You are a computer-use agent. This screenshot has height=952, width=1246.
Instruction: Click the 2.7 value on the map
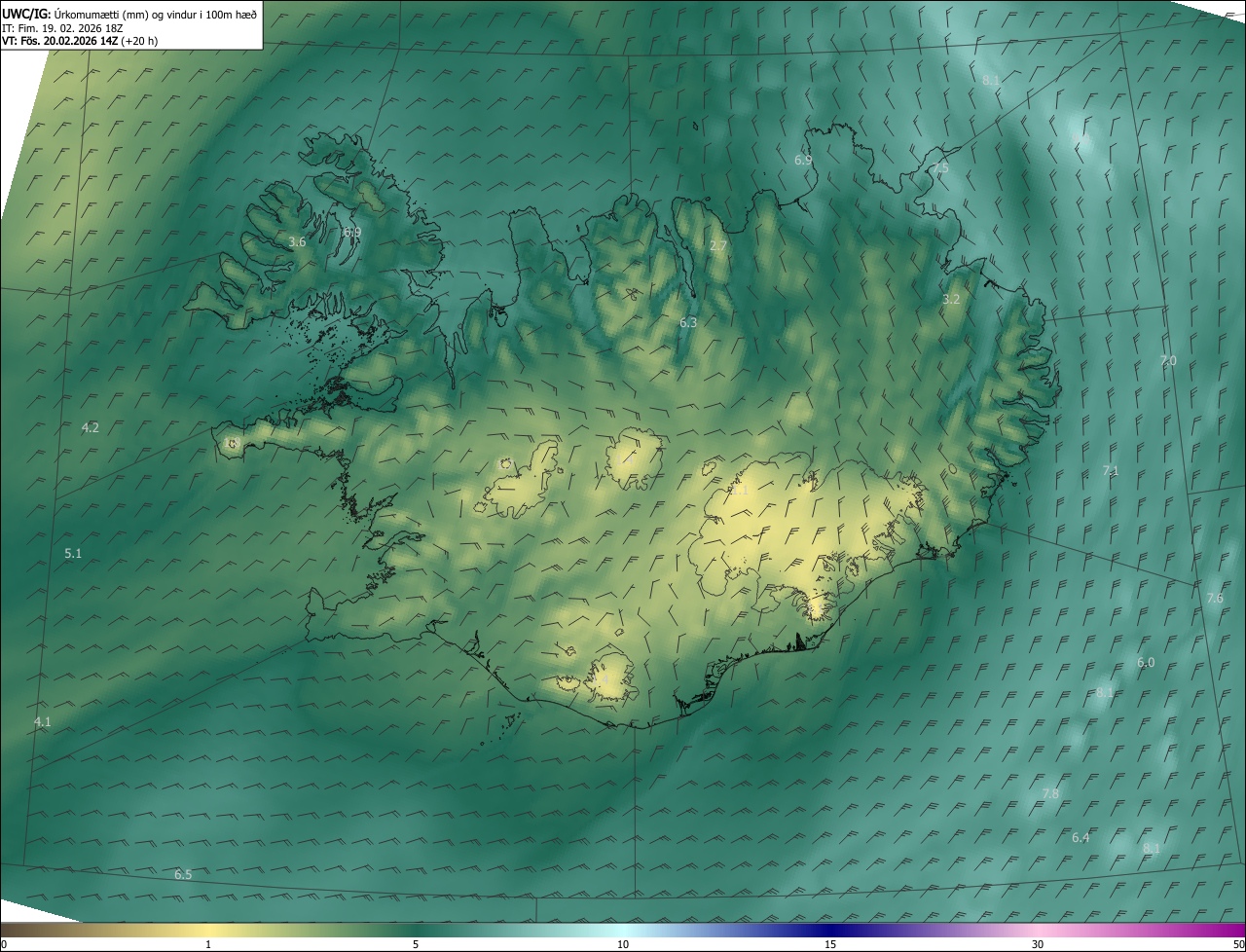[x=718, y=246]
